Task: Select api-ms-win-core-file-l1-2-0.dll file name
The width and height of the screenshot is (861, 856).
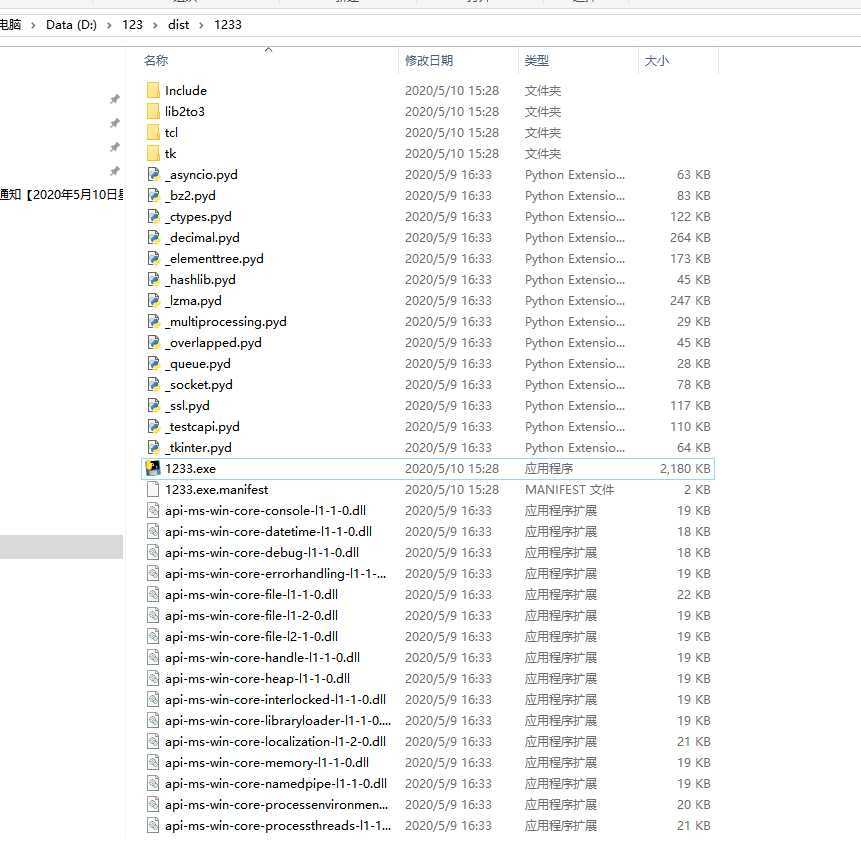Action: tap(251, 616)
